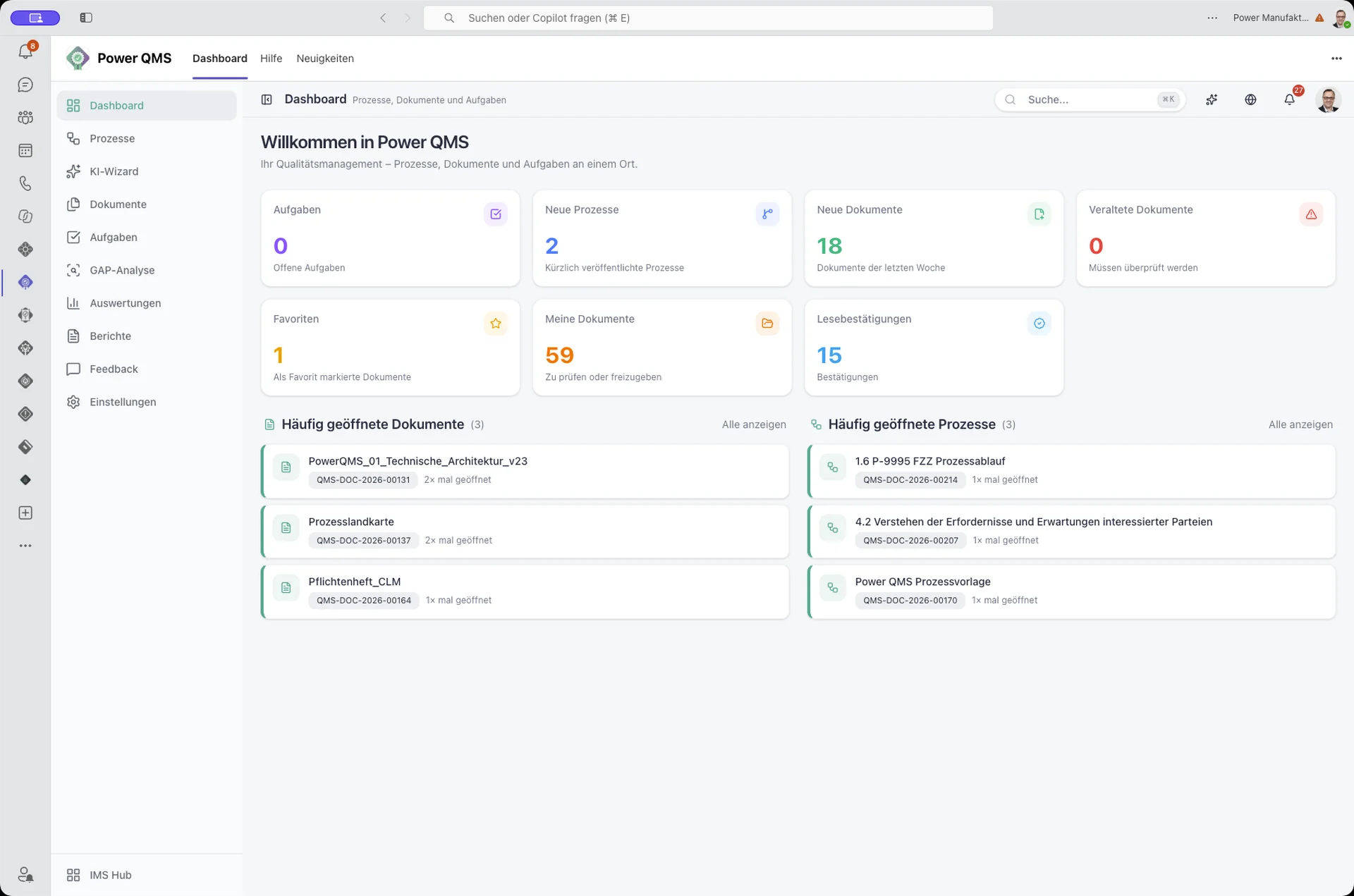Viewport: 1354px width, 896px height.
Task: Open Aufgaben in the sidebar
Action: pyautogui.click(x=147, y=237)
